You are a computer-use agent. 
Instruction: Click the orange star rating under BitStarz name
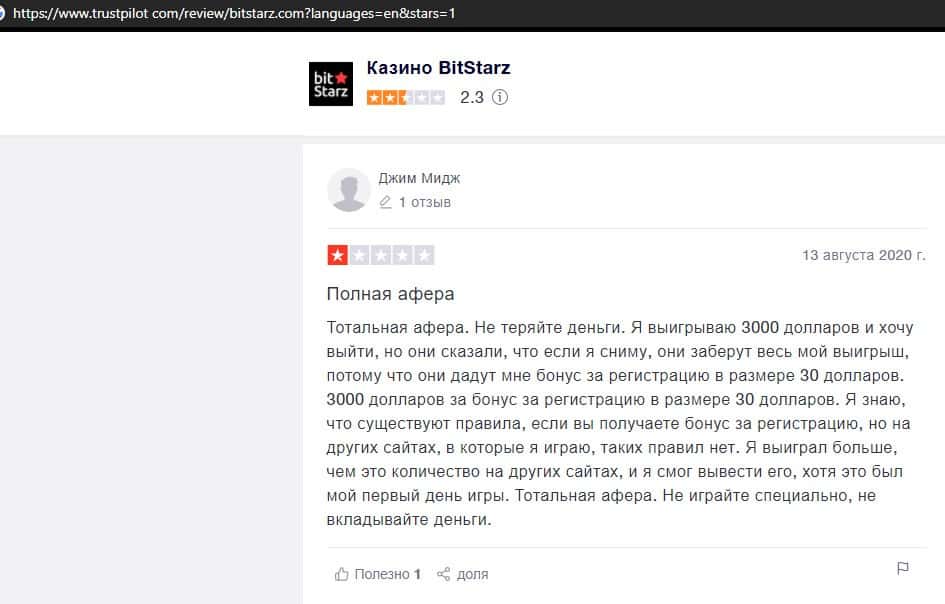tap(406, 97)
